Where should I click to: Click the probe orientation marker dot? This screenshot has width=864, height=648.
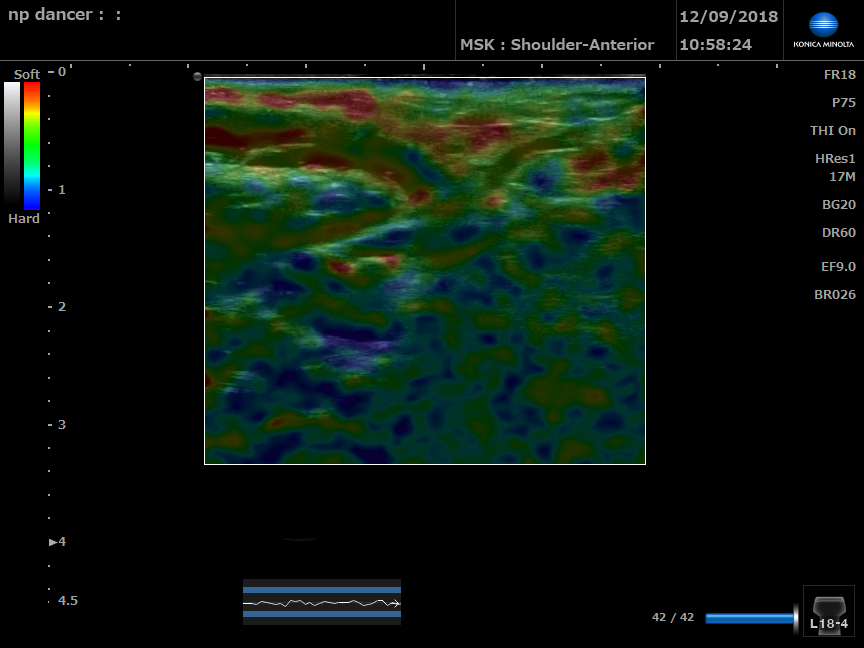197,77
